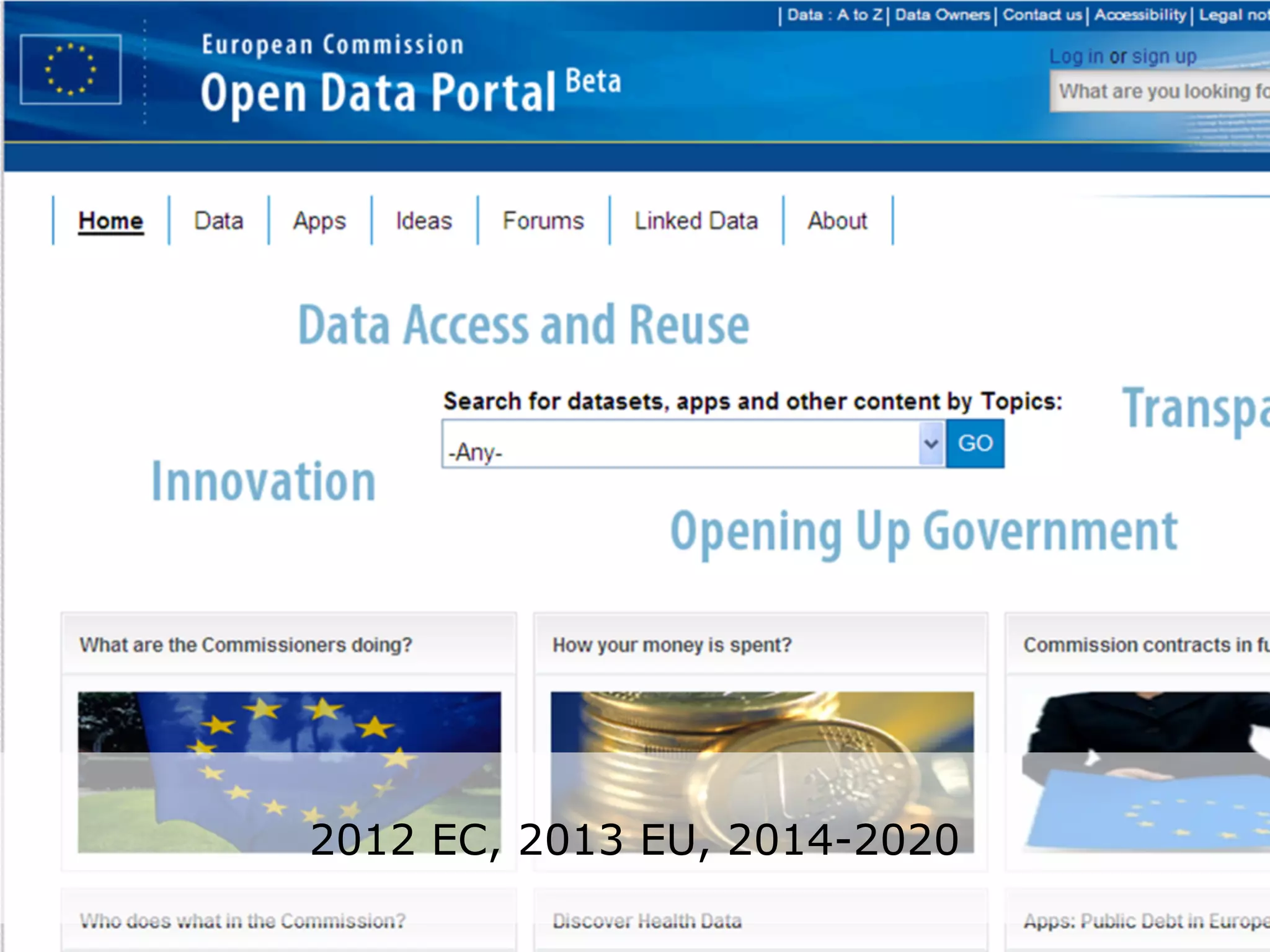The width and height of the screenshot is (1270, 952).
Task: Open the Data A to Z link
Action: click(x=834, y=15)
